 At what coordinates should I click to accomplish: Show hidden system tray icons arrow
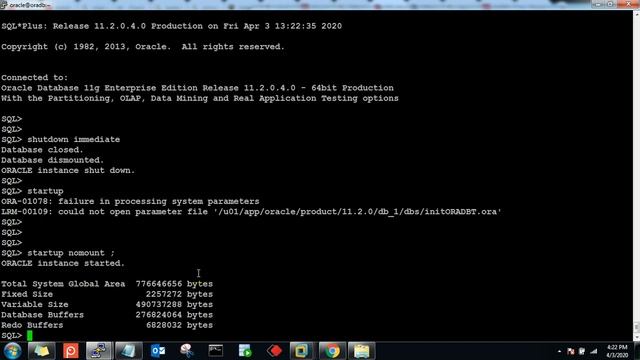(559, 351)
